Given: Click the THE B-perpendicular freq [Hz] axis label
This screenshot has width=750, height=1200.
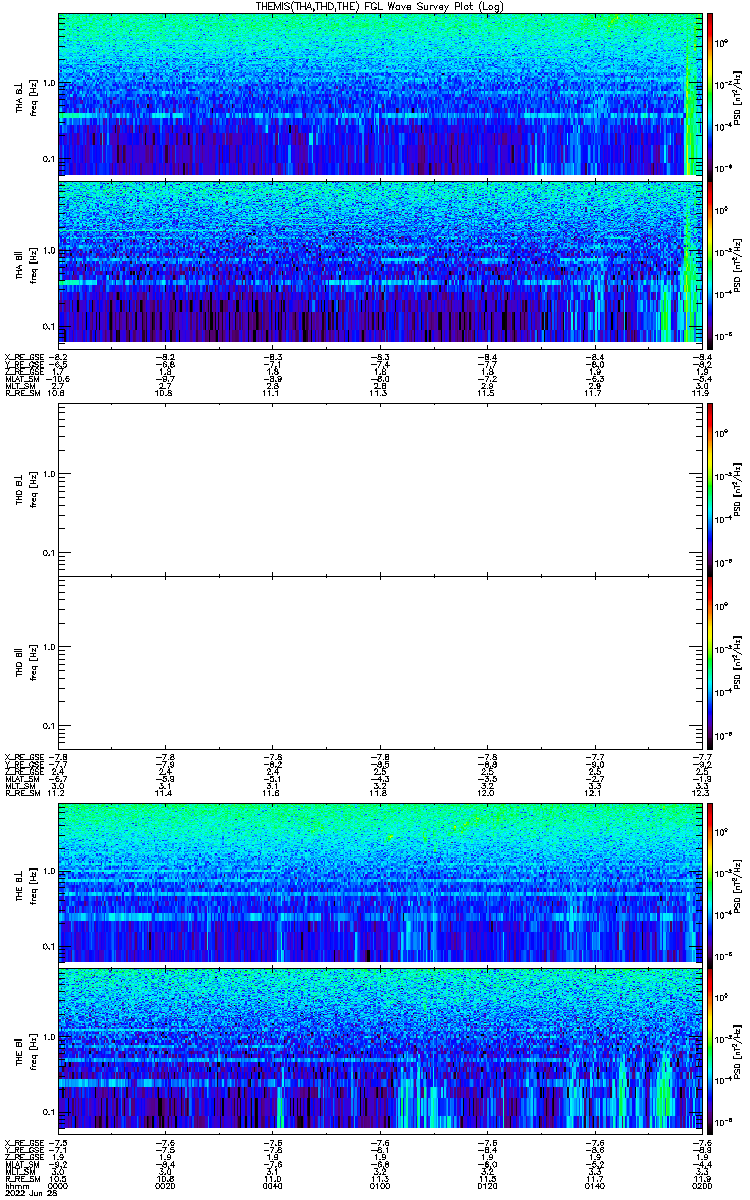Looking at the screenshot, I should (x=33, y=884).
